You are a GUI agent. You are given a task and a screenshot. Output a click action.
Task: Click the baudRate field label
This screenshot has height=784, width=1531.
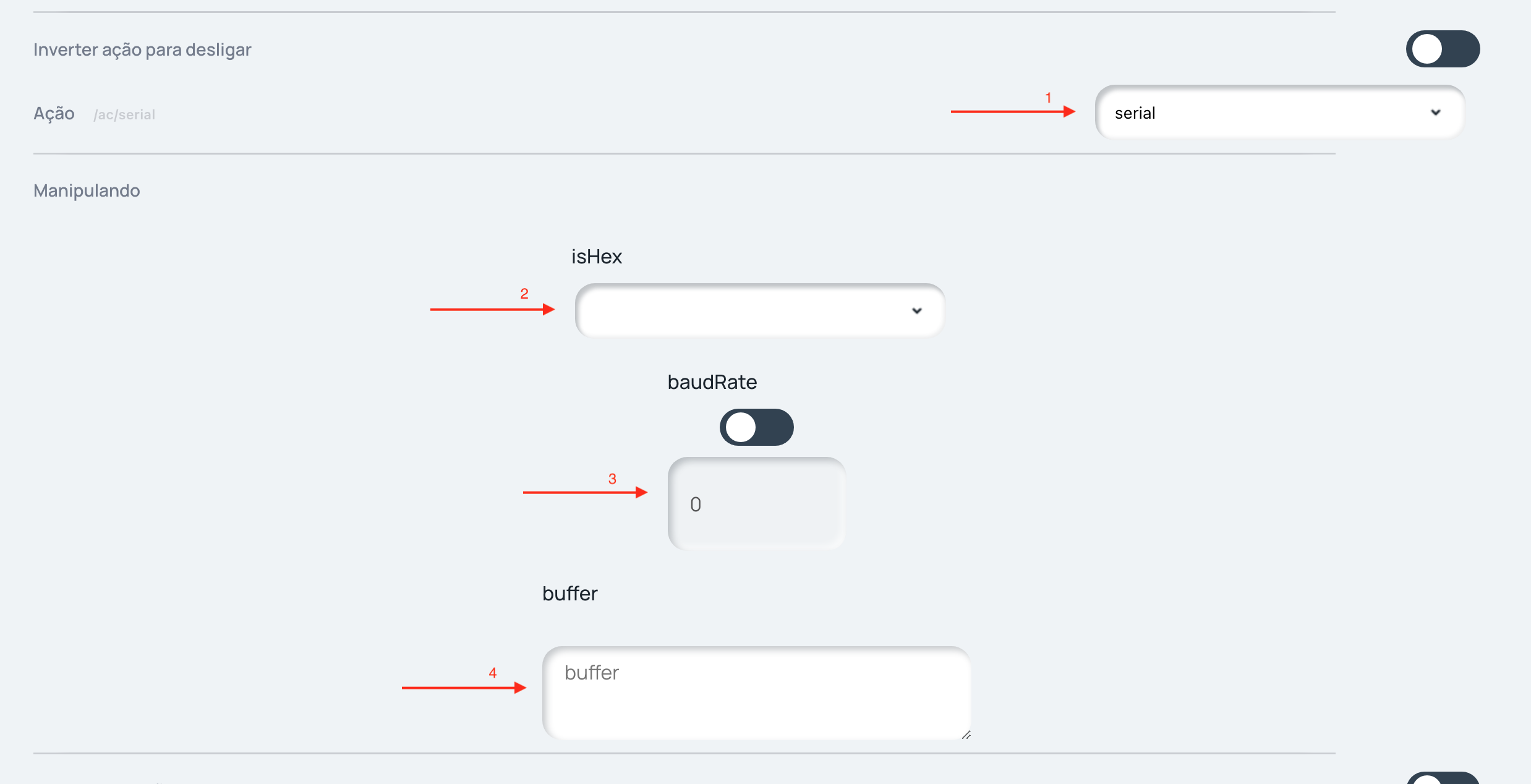712,382
